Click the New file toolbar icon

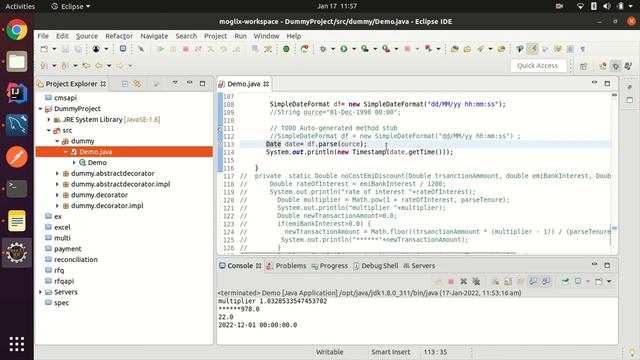(44, 49)
